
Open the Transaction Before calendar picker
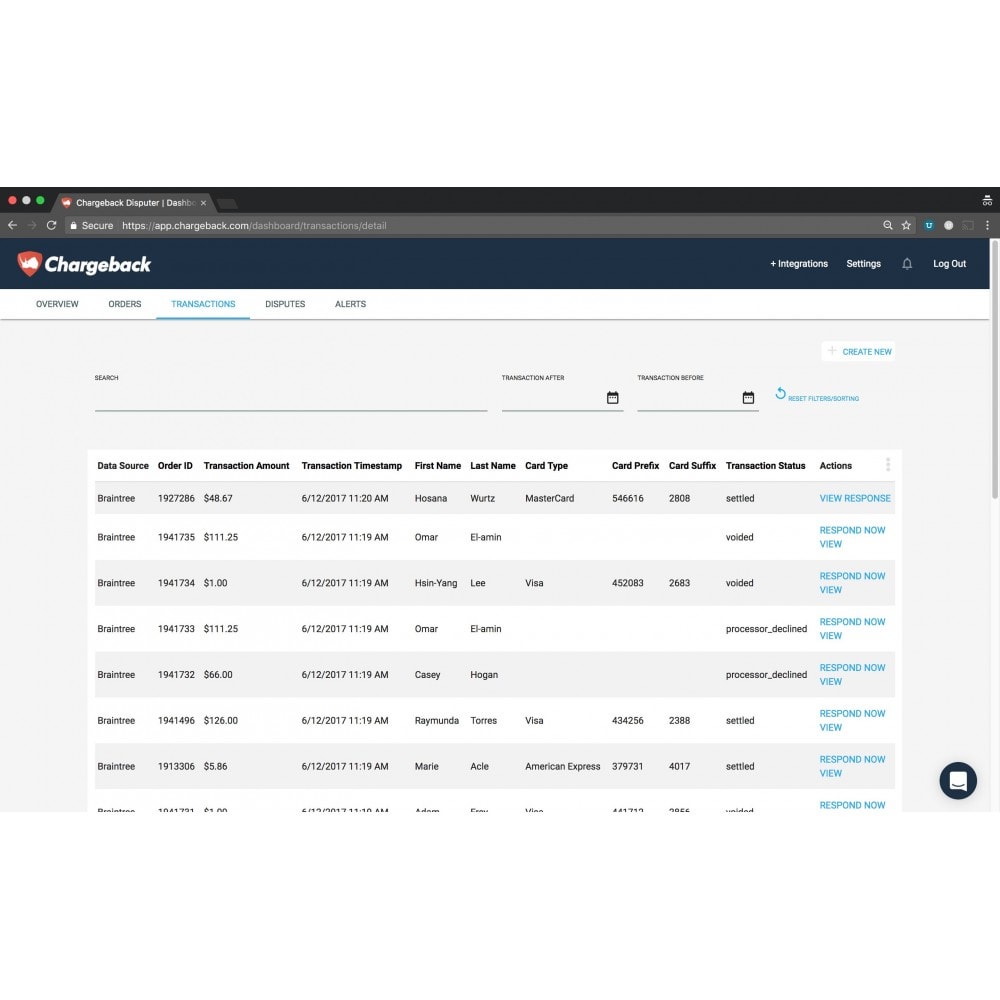(x=748, y=398)
